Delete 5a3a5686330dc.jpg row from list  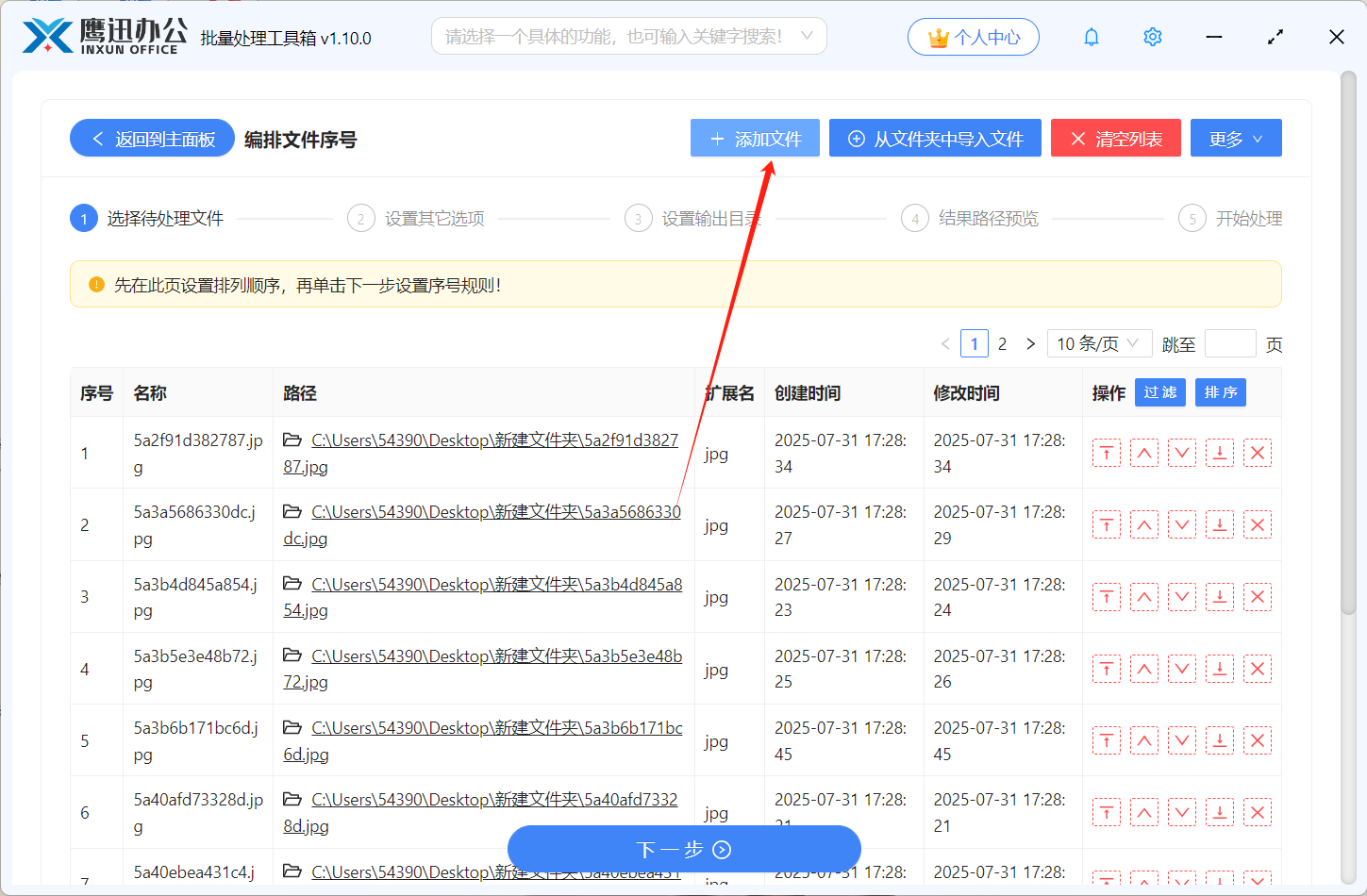(1258, 525)
